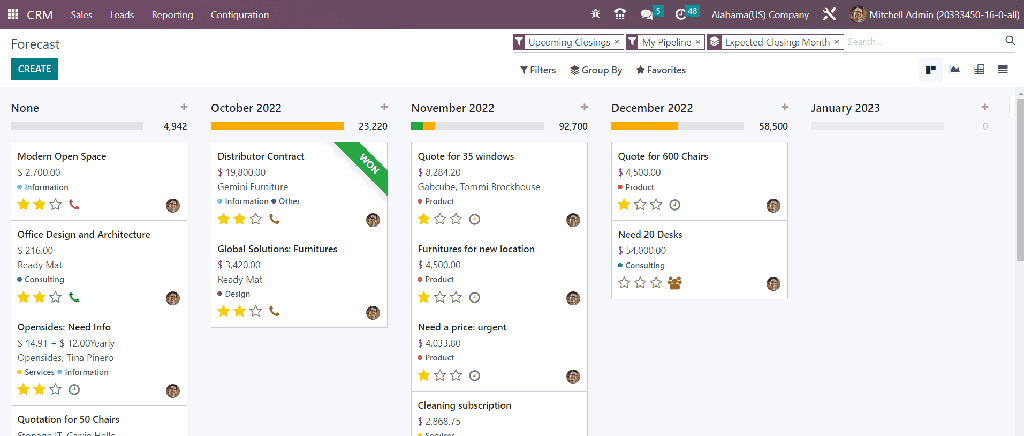Click red phone activity icon on Modern Open Space
The image size is (1024, 436).
pos(74,205)
